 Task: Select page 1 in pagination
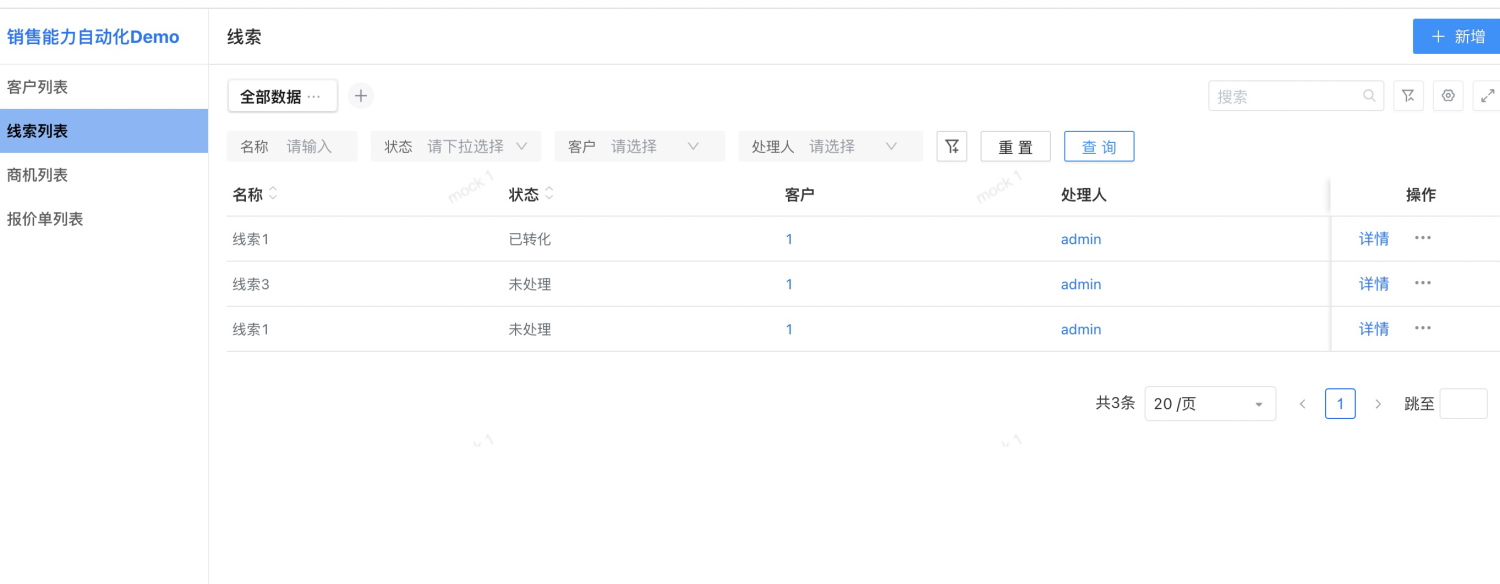click(1340, 404)
